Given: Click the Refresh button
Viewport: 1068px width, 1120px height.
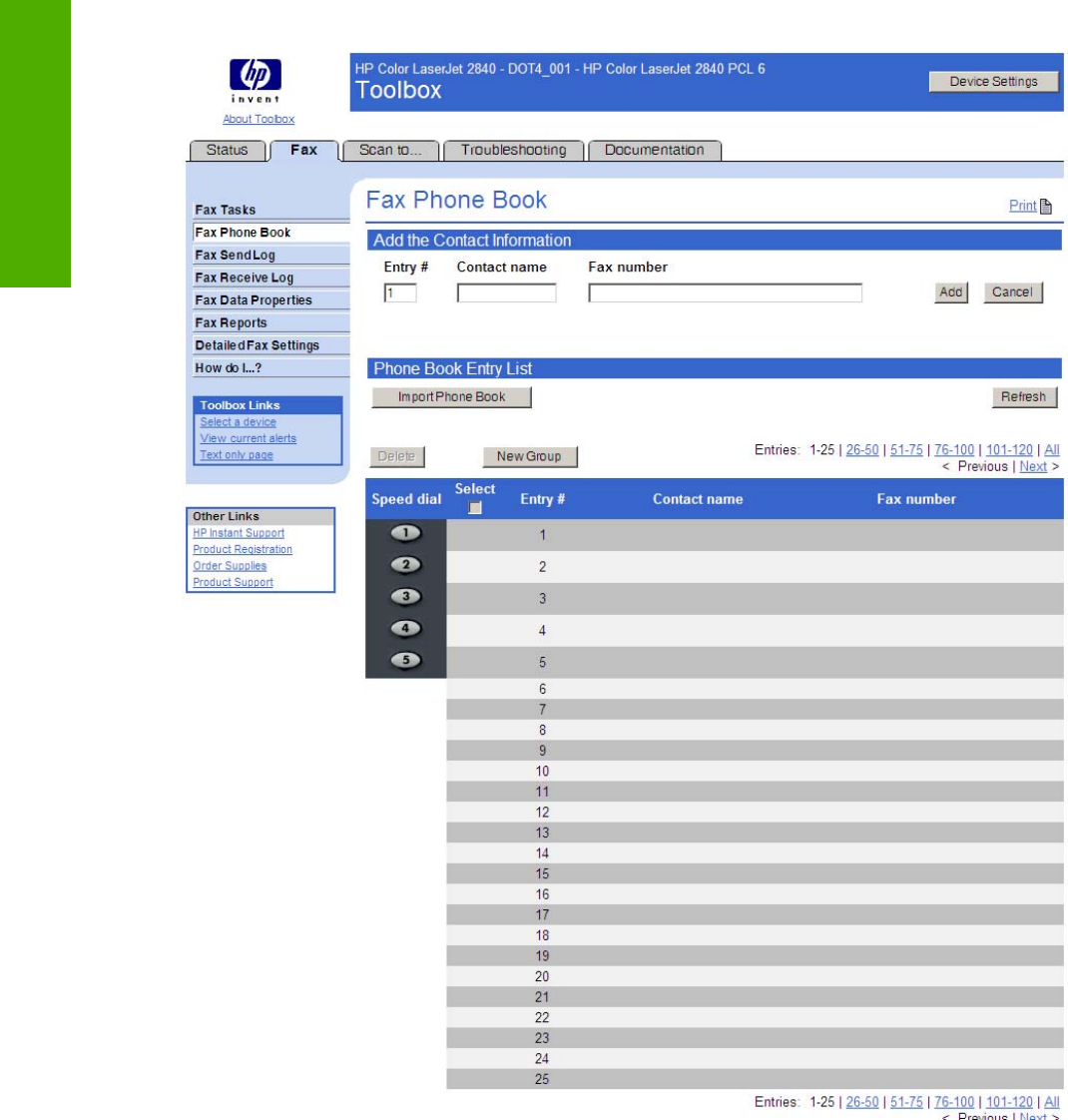Looking at the screenshot, I should (x=1024, y=397).
